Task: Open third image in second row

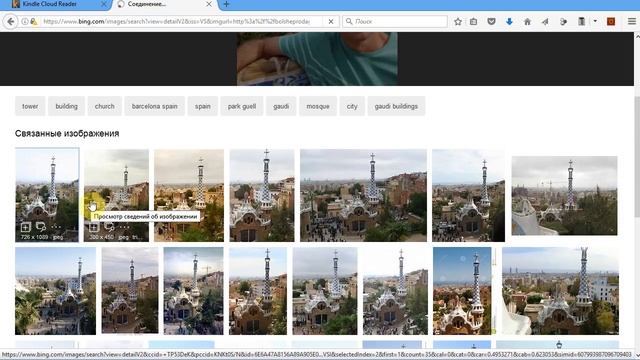Action: [193, 291]
